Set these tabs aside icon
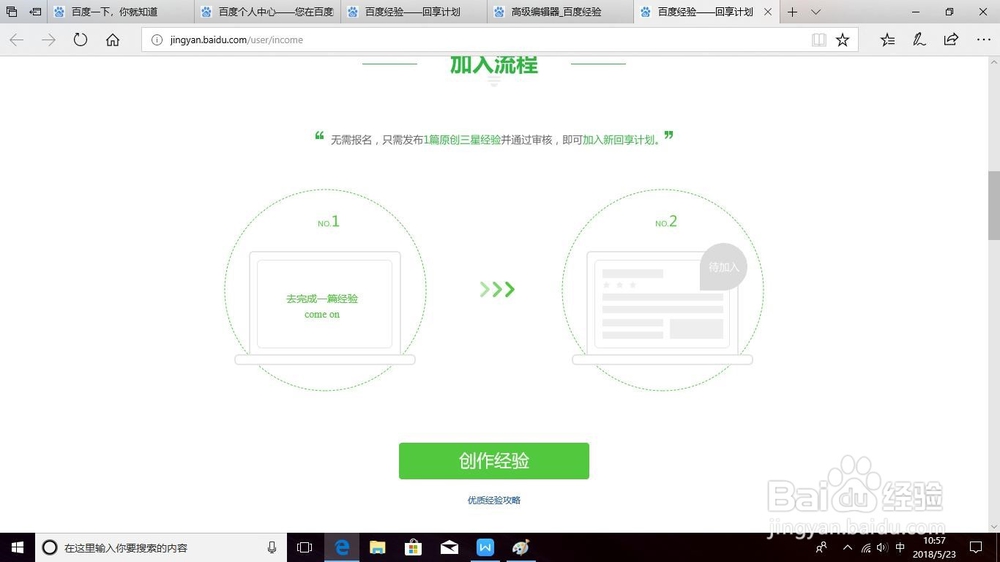Screen dimensions: 1000x562 36,11
